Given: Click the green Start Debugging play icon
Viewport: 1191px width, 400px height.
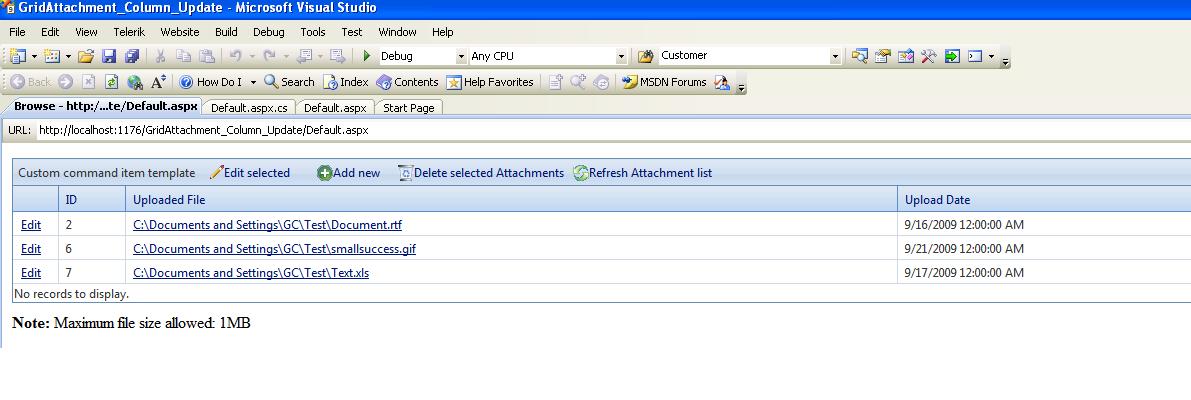Looking at the screenshot, I should coord(367,56).
